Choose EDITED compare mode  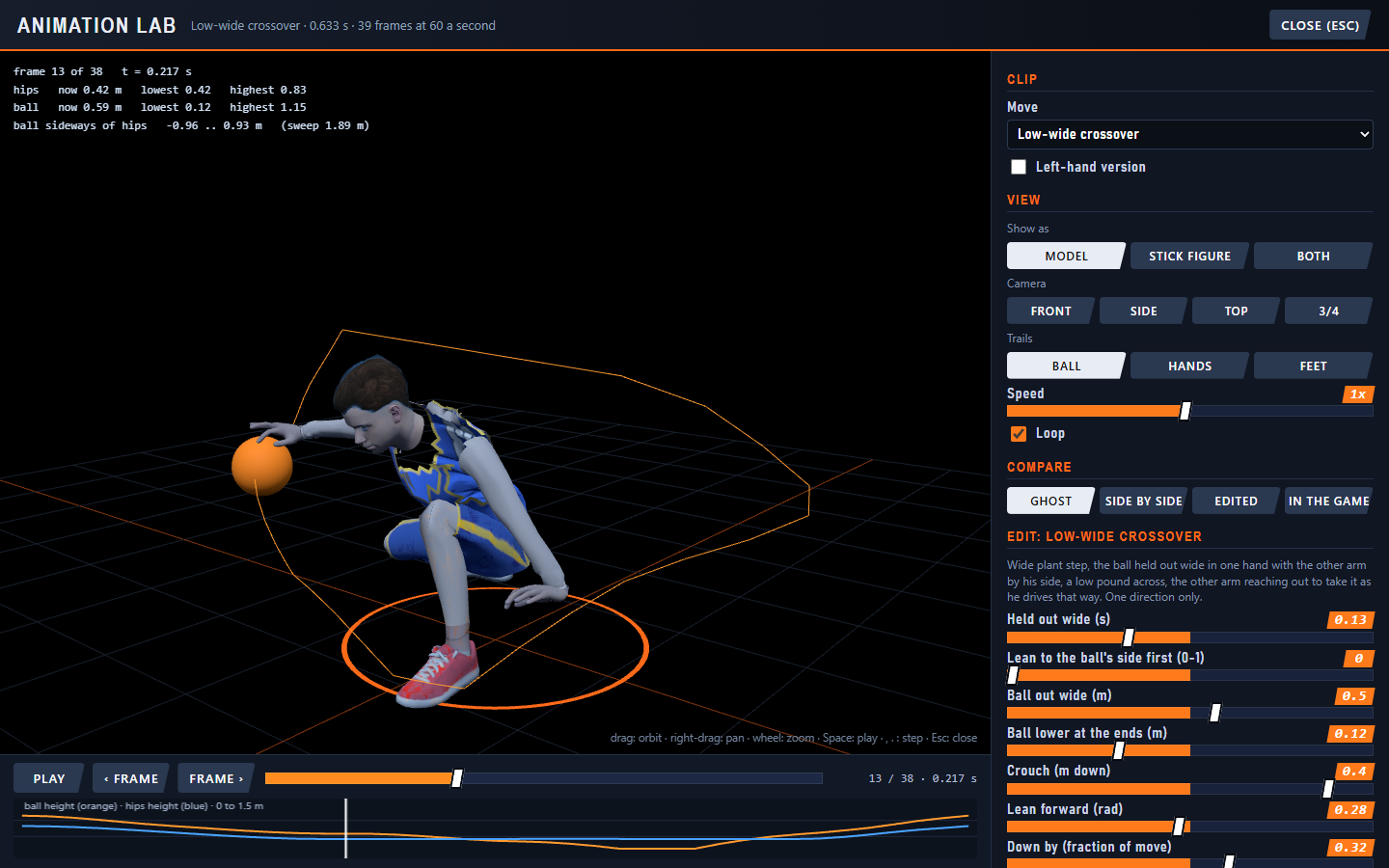(x=1236, y=501)
